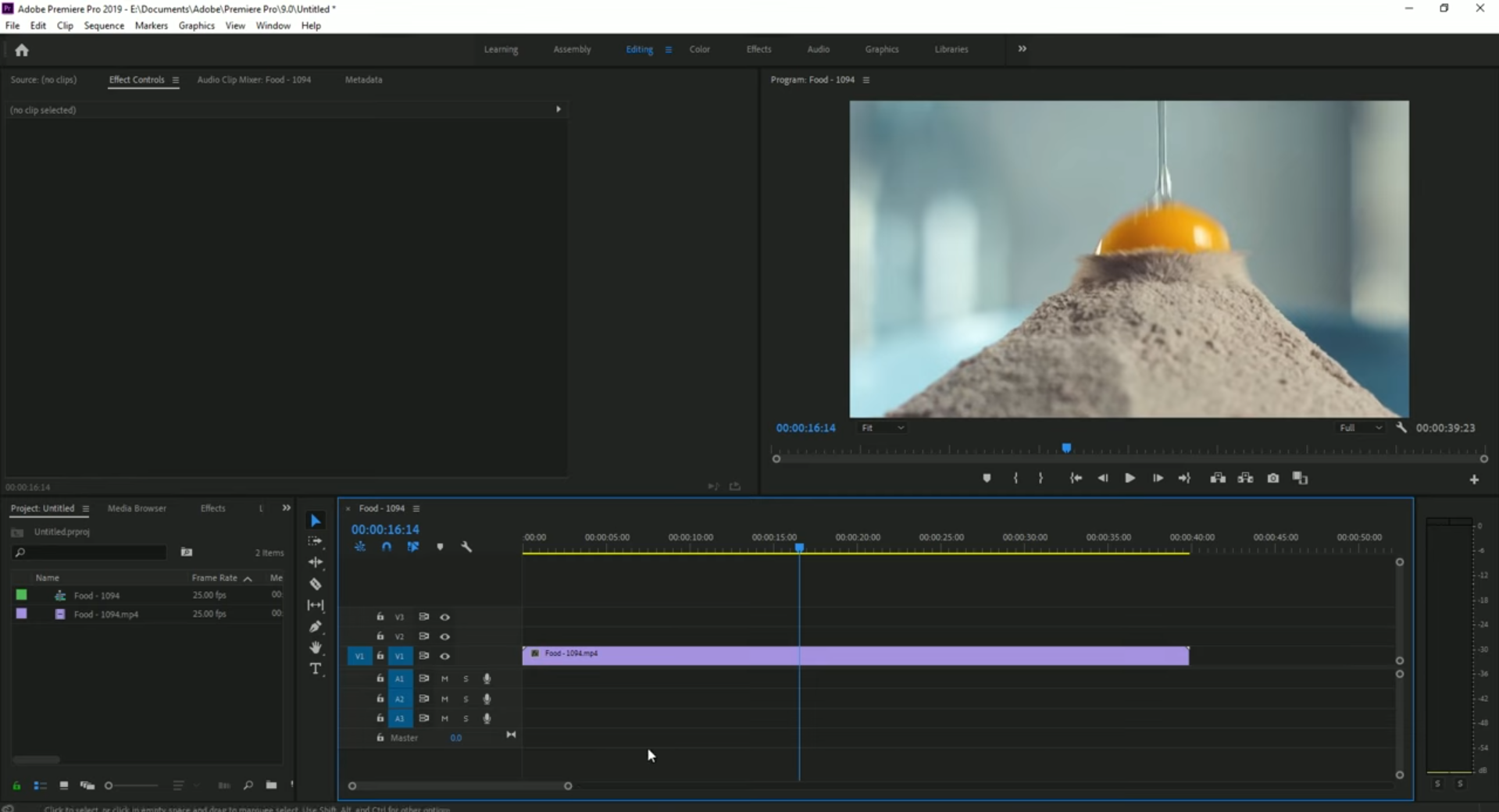This screenshot has height=812, width=1499.
Task: Toggle lock on track V2
Action: tap(380, 636)
